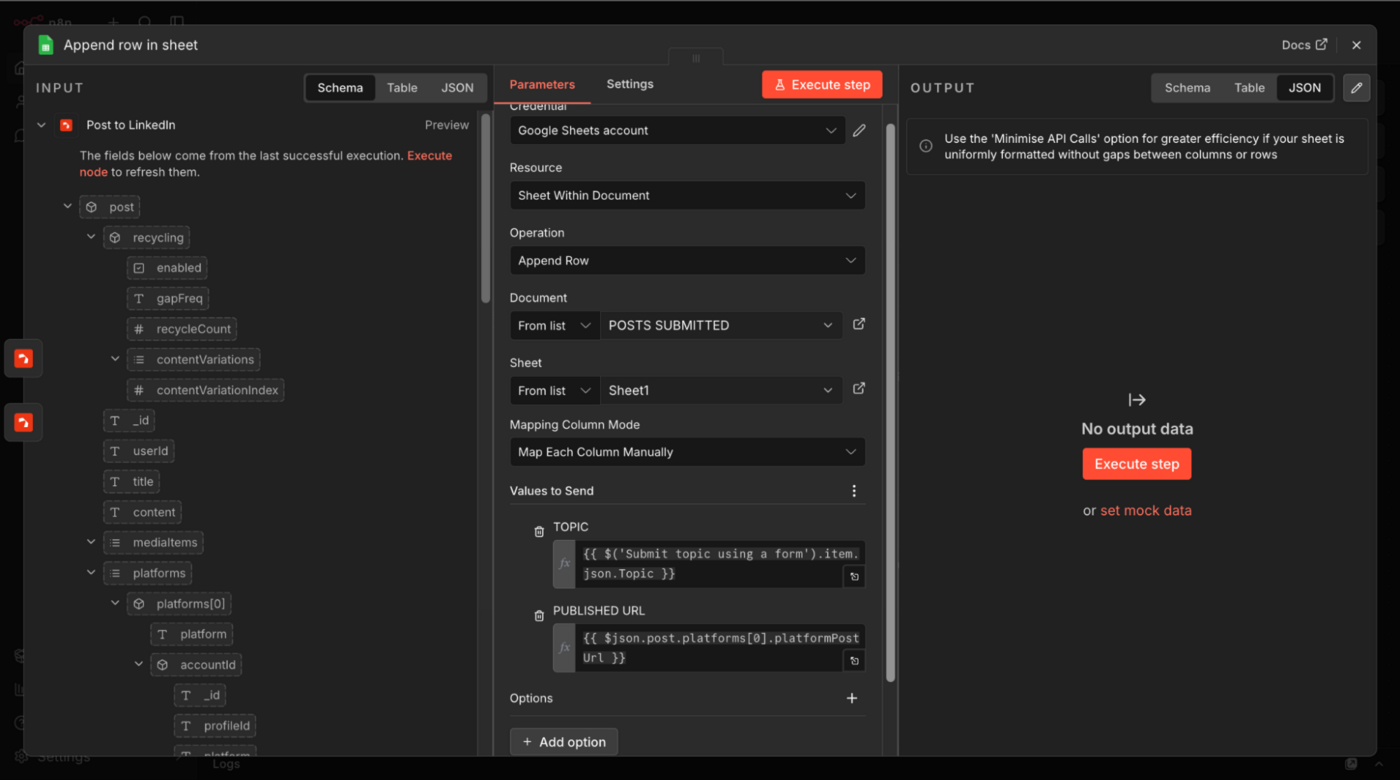The height and width of the screenshot is (780, 1400).
Task: Select the contentVariationIndex field
Action: coord(205,390)
